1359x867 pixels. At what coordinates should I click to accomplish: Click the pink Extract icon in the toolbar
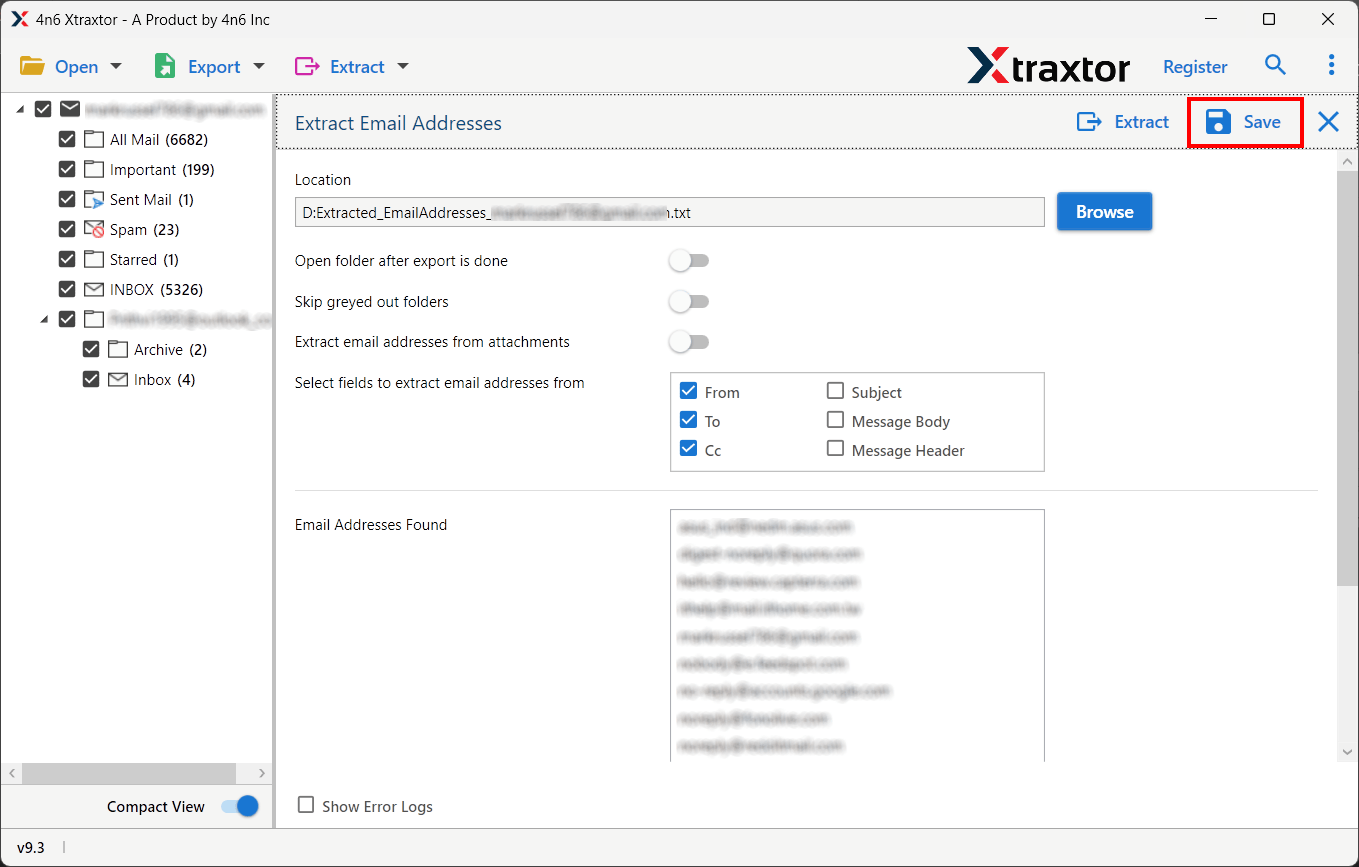click(x=306, y=65)
